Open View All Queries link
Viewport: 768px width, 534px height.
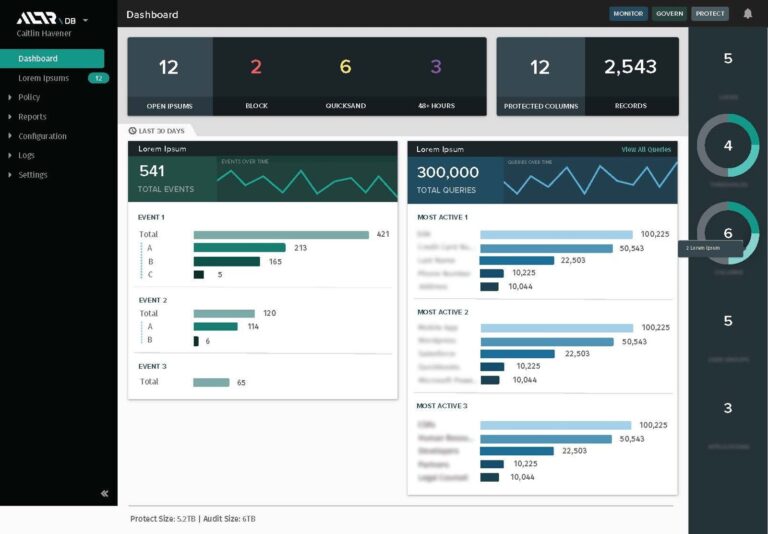pos(646,149)
